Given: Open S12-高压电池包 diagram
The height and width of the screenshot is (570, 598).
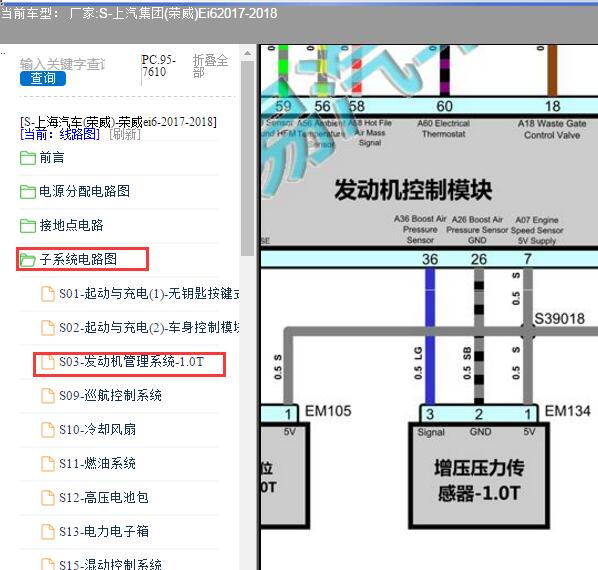Looking at the screenshot, I should [x=104, y=497].
